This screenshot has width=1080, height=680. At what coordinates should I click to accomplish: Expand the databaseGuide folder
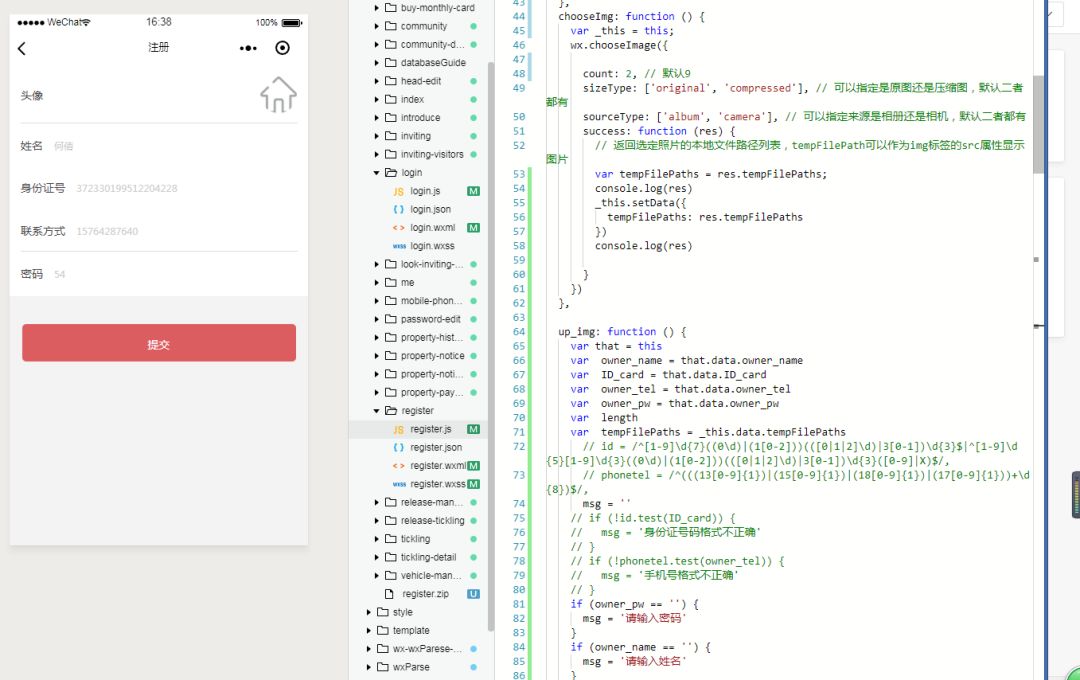coord(377,63)
